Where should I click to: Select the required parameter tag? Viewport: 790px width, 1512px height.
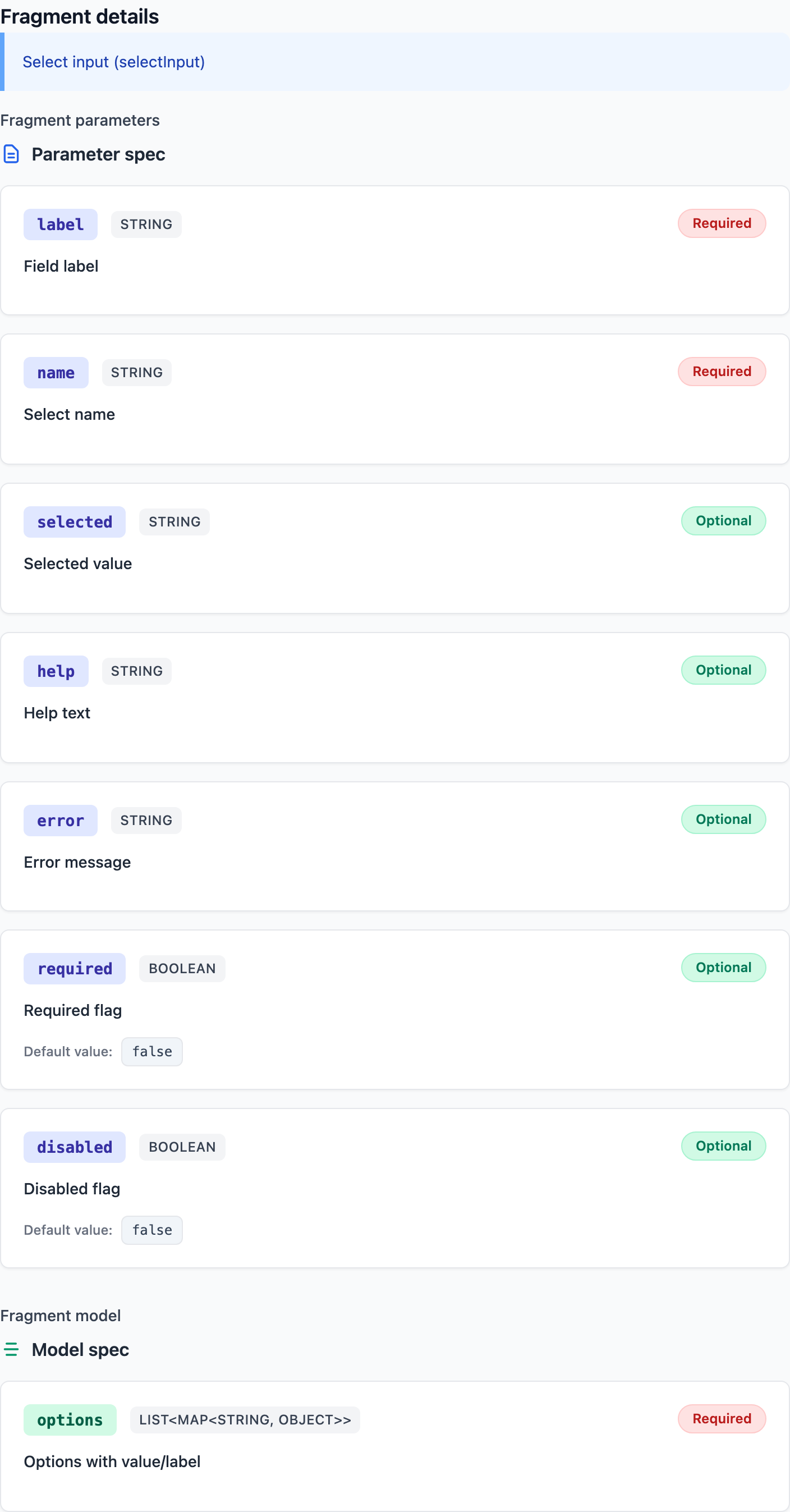75,969
